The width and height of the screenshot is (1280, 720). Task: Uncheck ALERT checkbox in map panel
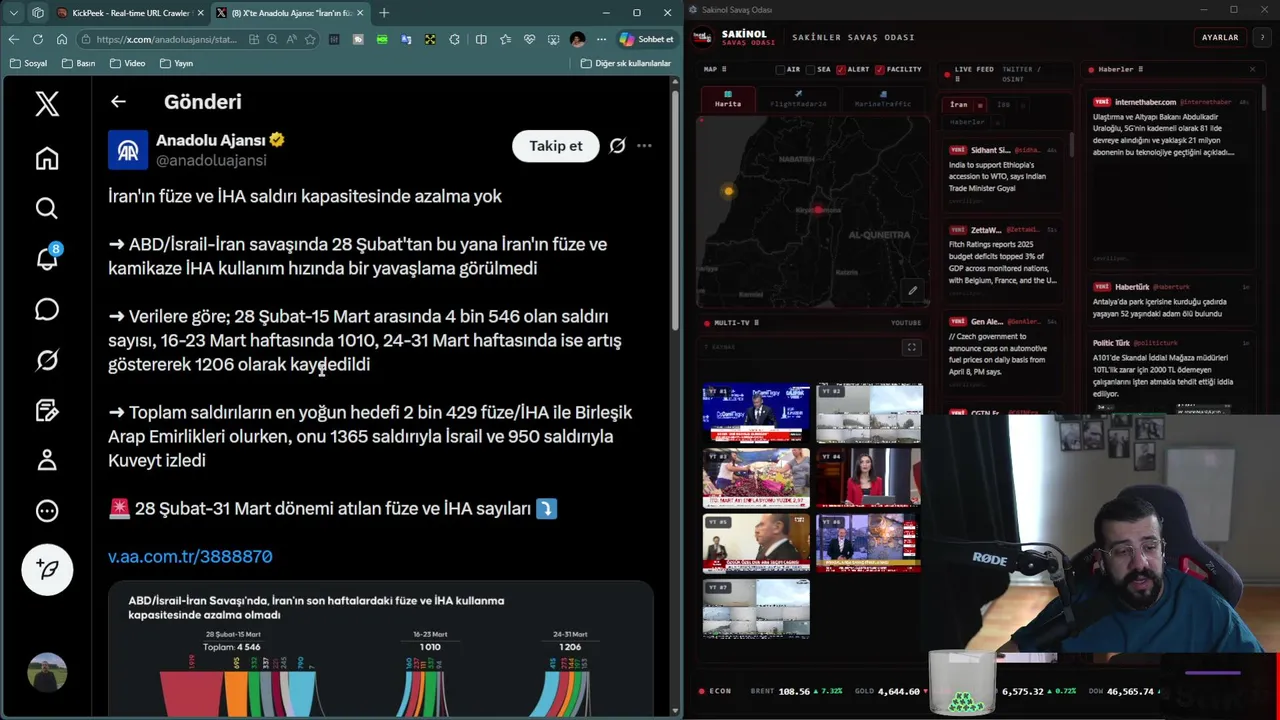pyautogui.click(x=841, y=70)
